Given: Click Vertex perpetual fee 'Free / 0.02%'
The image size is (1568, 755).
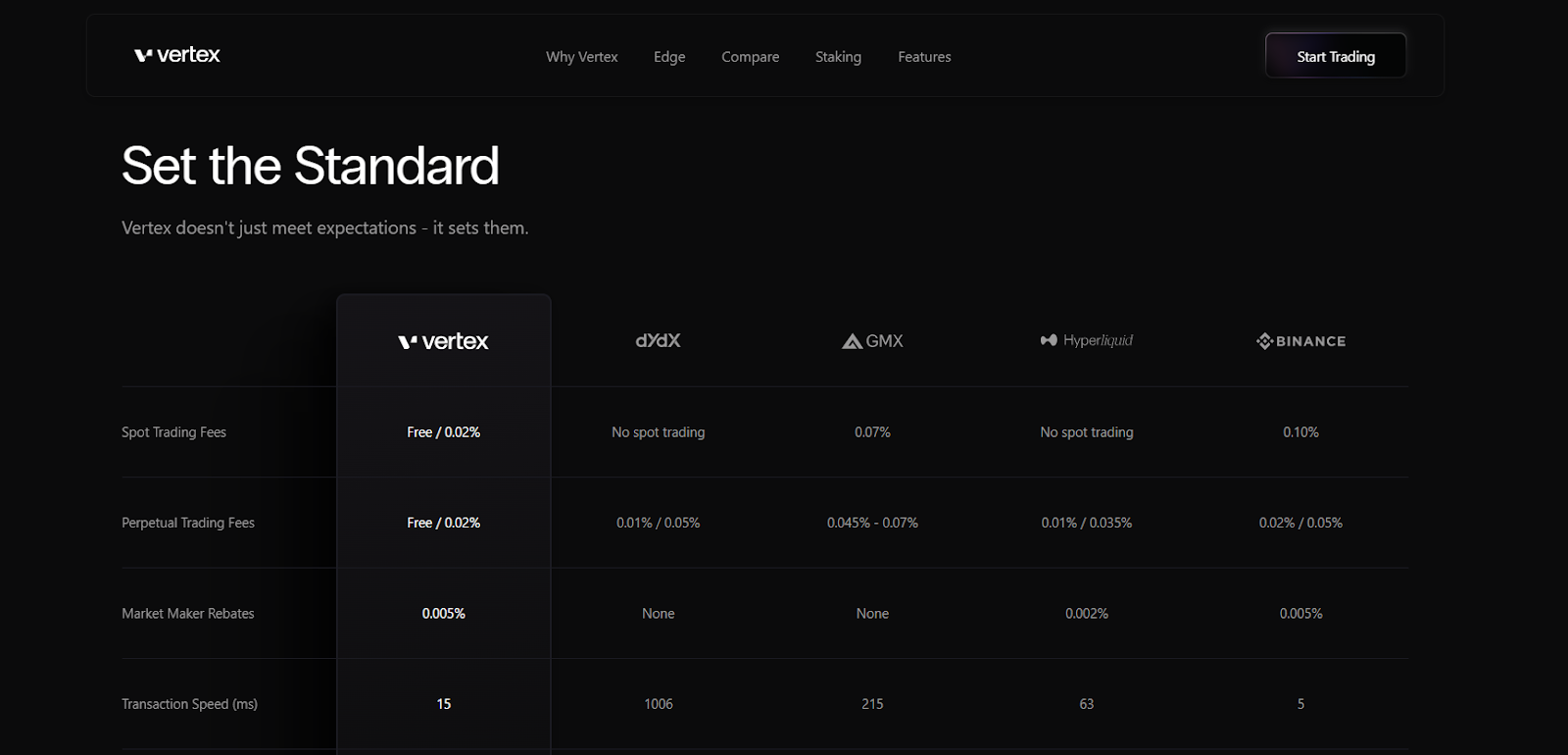Looking at the screenshot, I should [444, 523].
